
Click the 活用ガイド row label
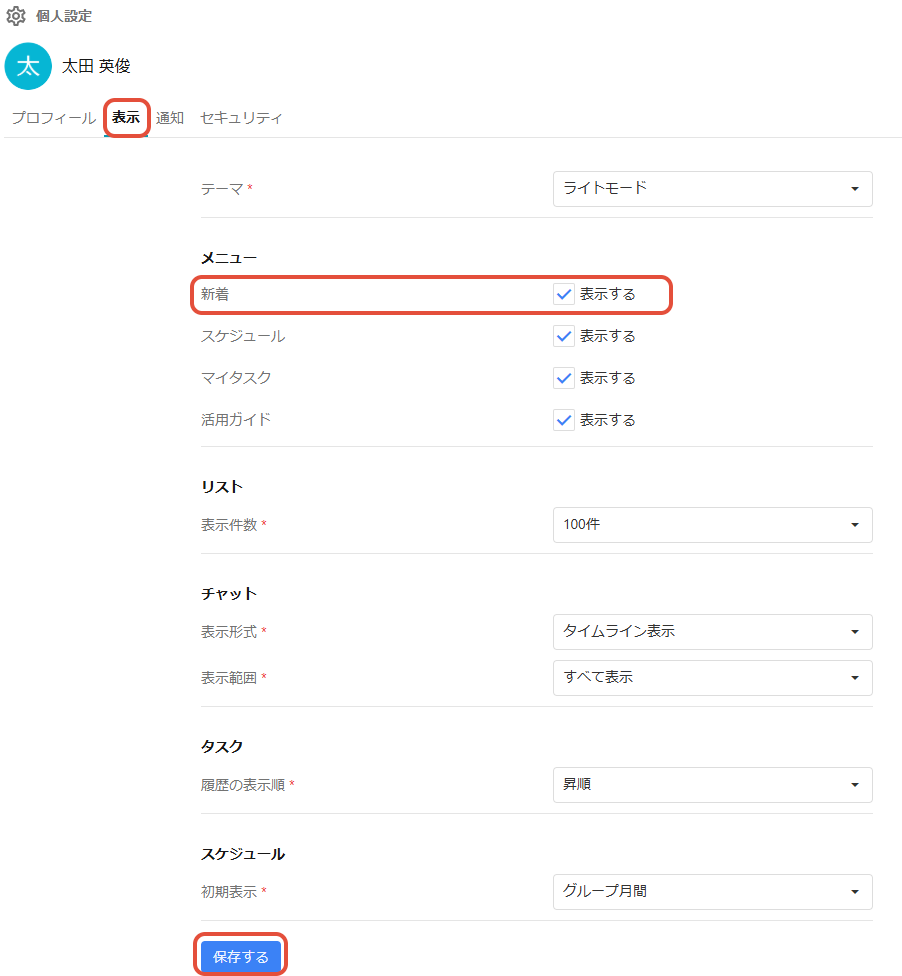236,420
